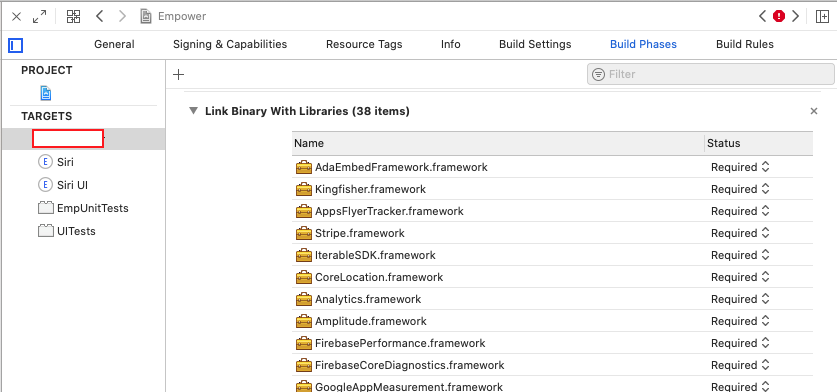Delete the Link Binary With Libraries phase
Viewport: 837px width, 392px height.
pos(814,111)
